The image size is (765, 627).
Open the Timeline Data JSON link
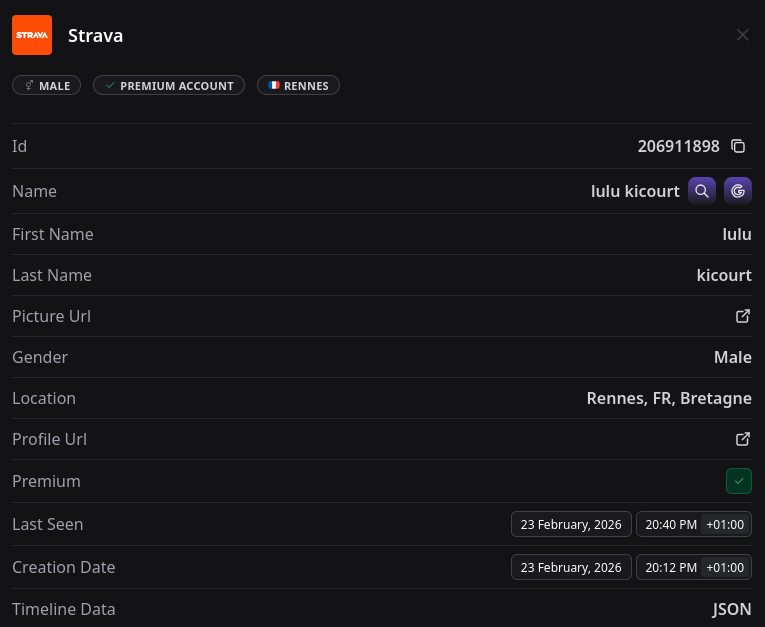tap(732, 609)
